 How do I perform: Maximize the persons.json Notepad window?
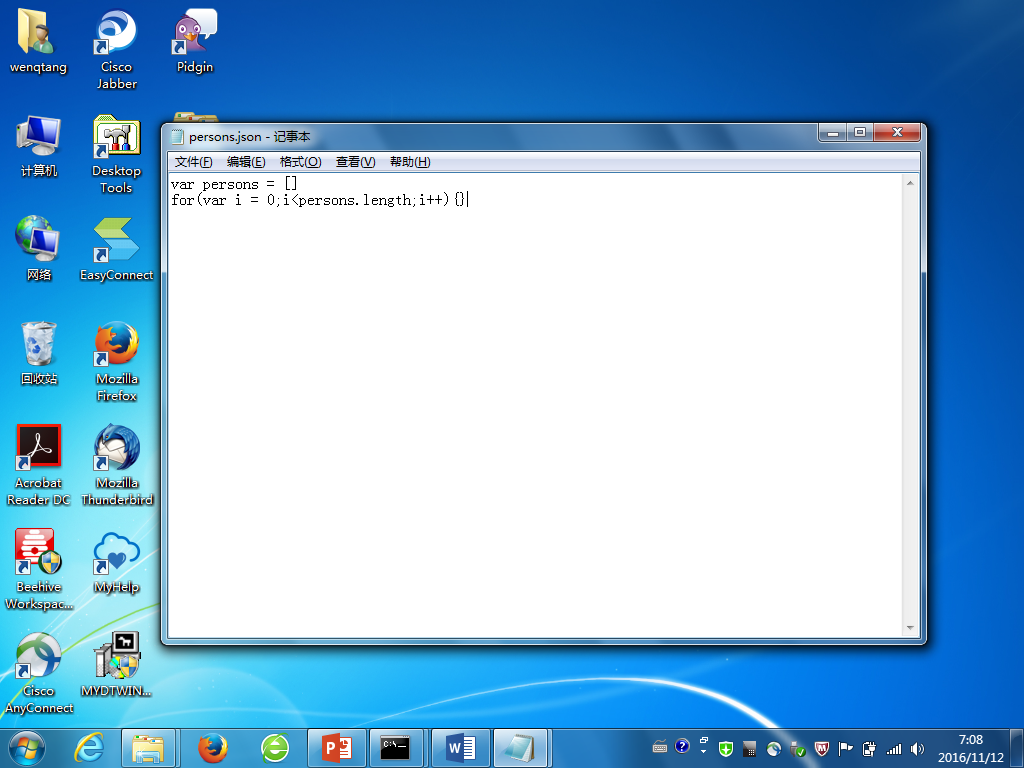[859, 133]
